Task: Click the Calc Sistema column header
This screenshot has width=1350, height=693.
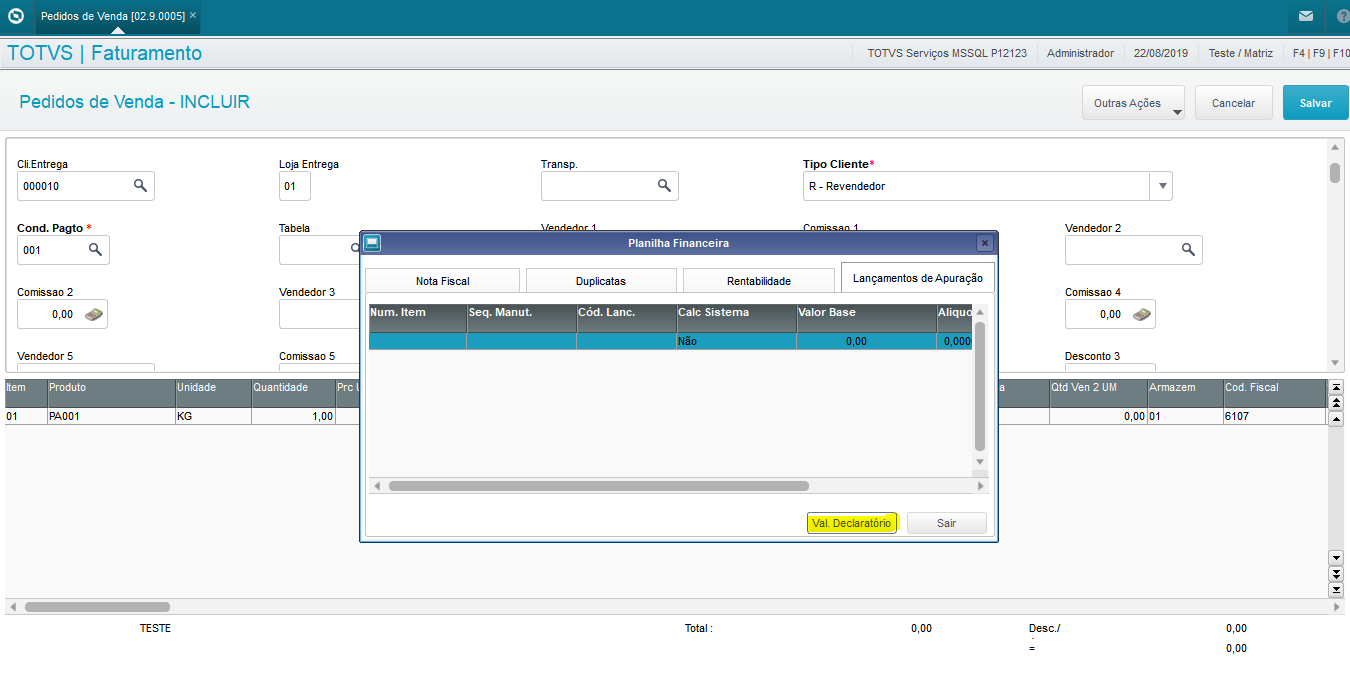Action: (737, 318)
